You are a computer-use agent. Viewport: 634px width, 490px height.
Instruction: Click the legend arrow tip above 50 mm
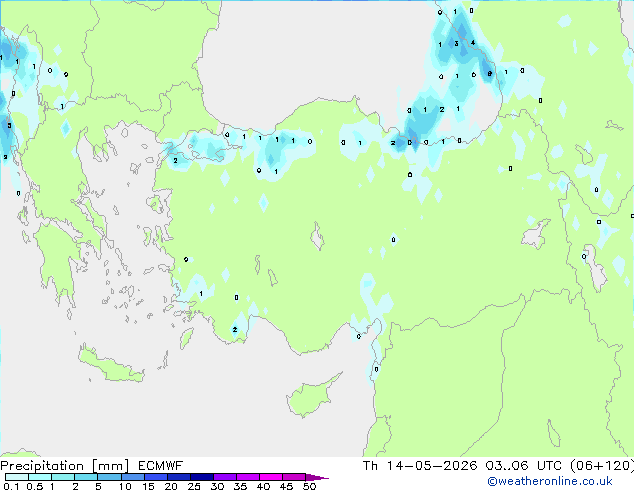point(317,477)
